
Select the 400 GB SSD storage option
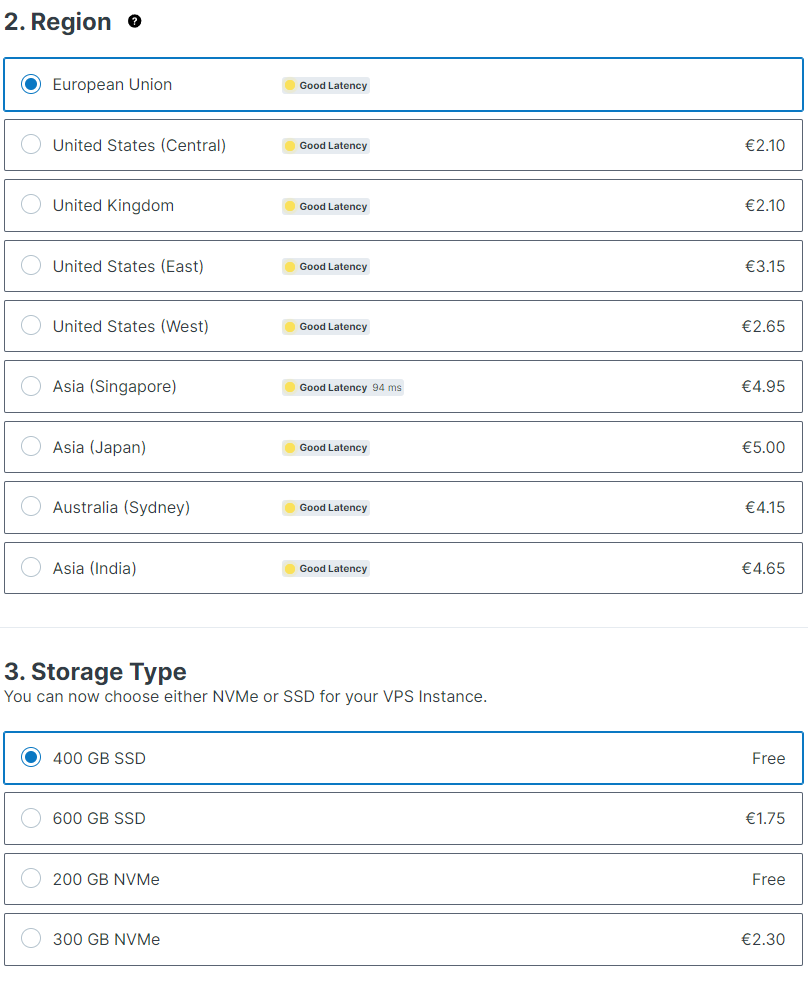pyautogui.click(x=31, y=758)
